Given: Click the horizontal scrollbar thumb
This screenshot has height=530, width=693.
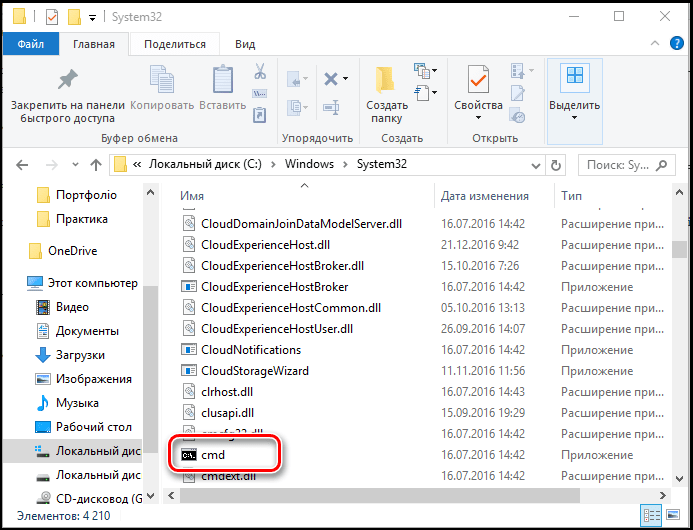Looking at the screenshot, I should [380, 496].
